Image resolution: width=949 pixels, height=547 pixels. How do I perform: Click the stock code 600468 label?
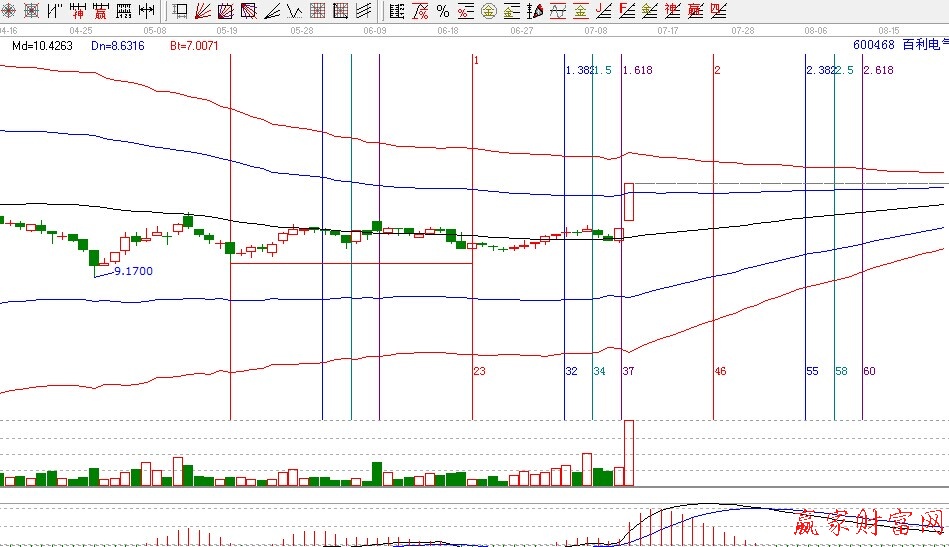(875, 45)
